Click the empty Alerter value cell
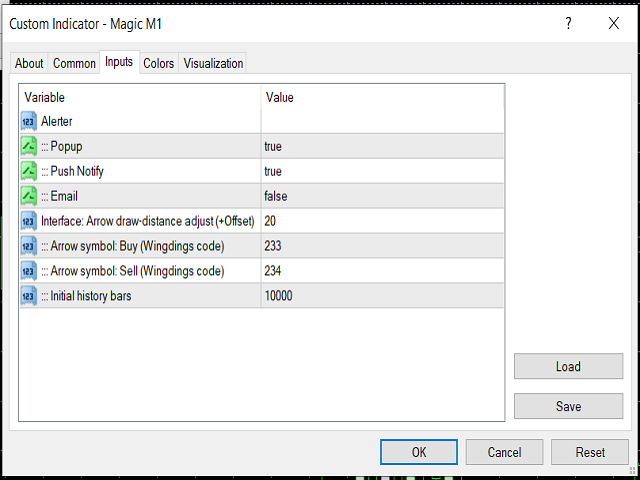 point(382,121)
